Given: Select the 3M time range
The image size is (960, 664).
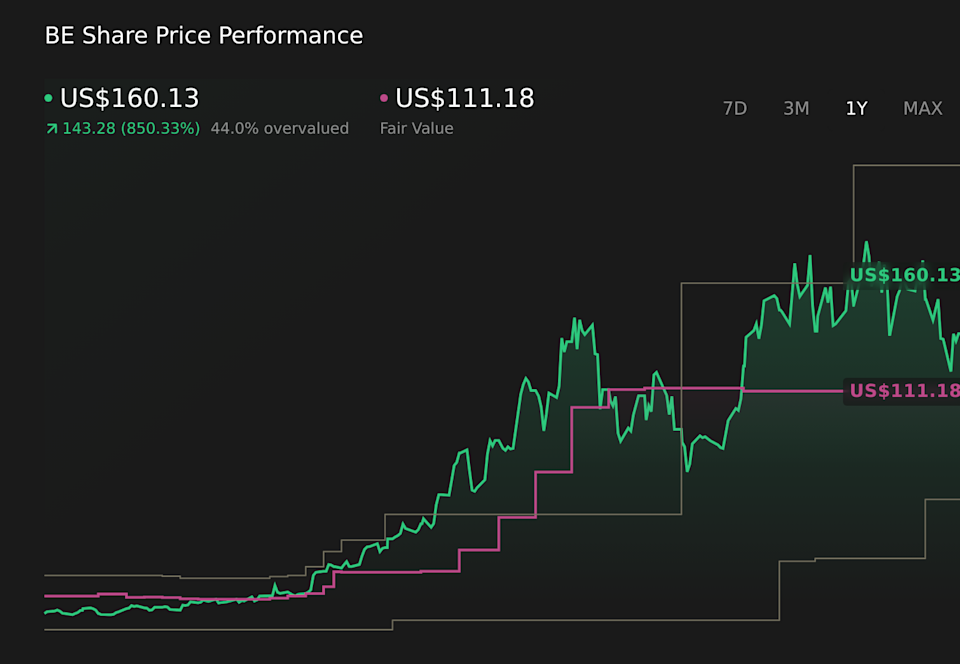Looking at the screenshot, I should 796,109.
